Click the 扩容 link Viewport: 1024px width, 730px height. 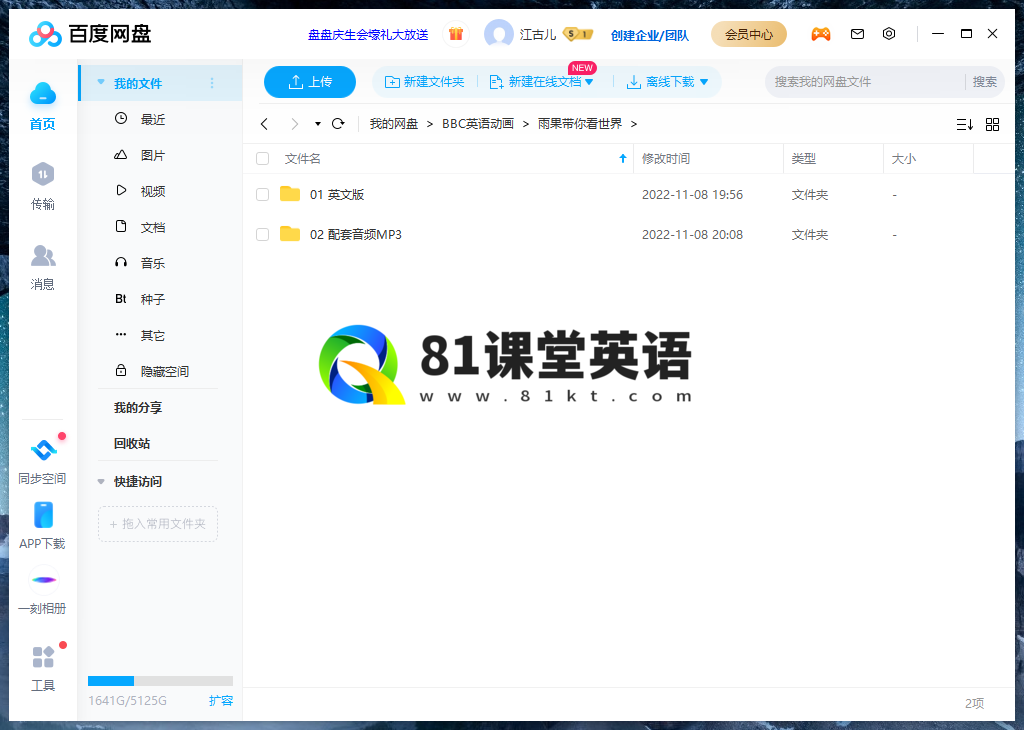click(221, 701)
